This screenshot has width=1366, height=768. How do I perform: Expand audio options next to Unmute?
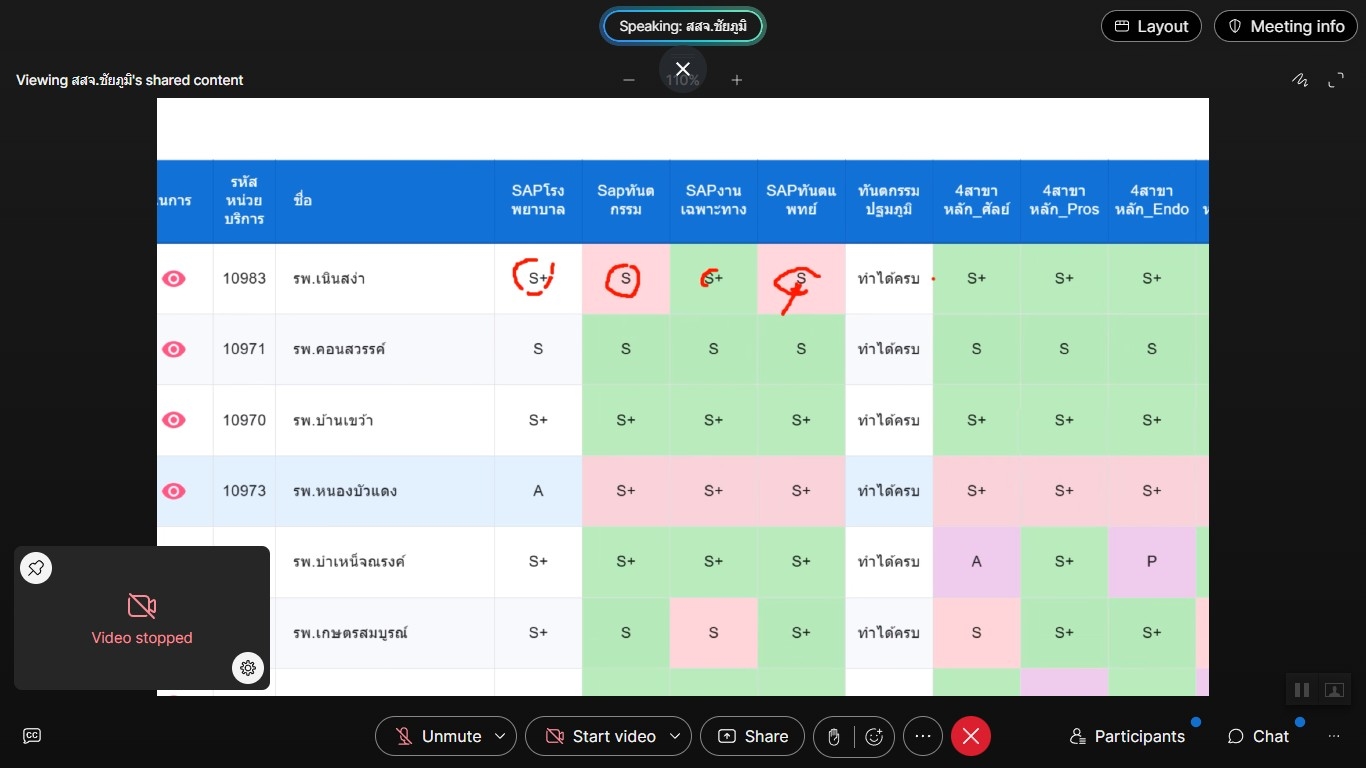(x=500, y=736)
